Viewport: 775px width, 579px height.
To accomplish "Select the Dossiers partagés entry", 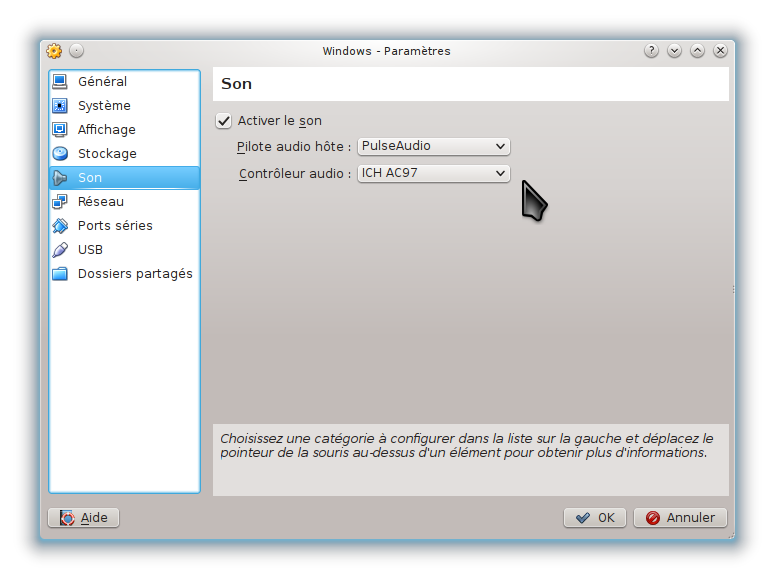I will [x=125, y=273].
